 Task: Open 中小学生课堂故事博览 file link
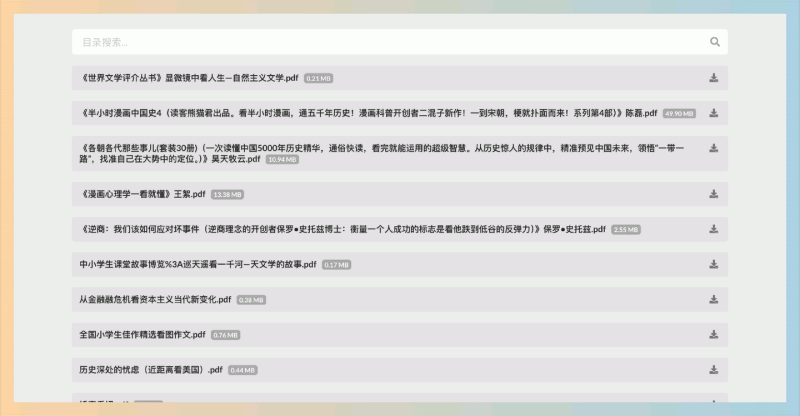coord(198,264)
